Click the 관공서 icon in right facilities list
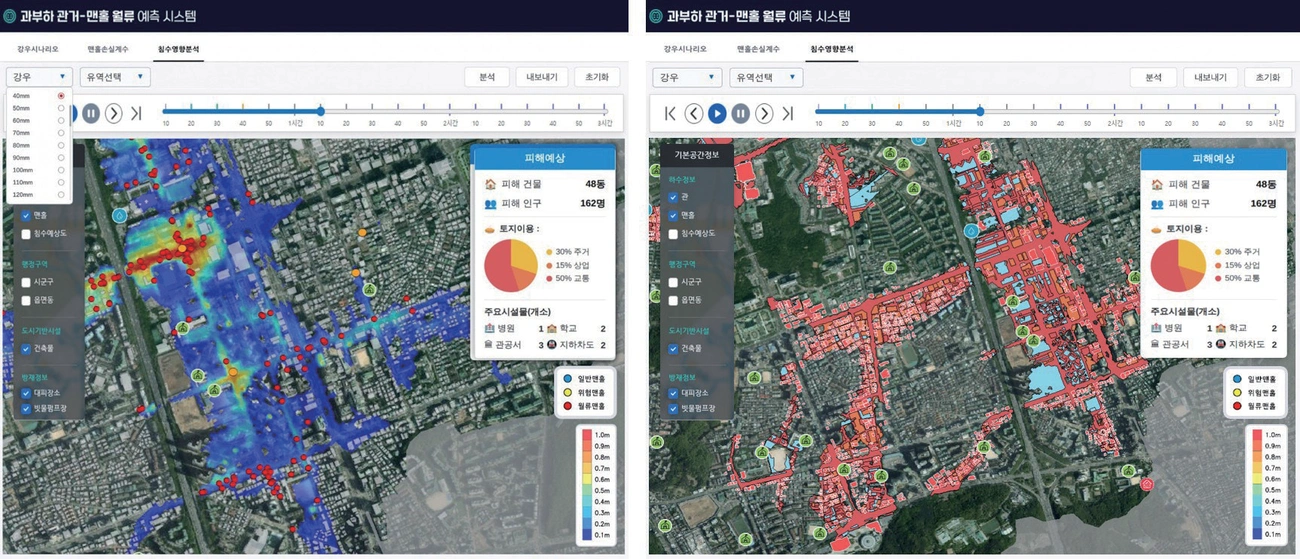 tap(1157, 344)
